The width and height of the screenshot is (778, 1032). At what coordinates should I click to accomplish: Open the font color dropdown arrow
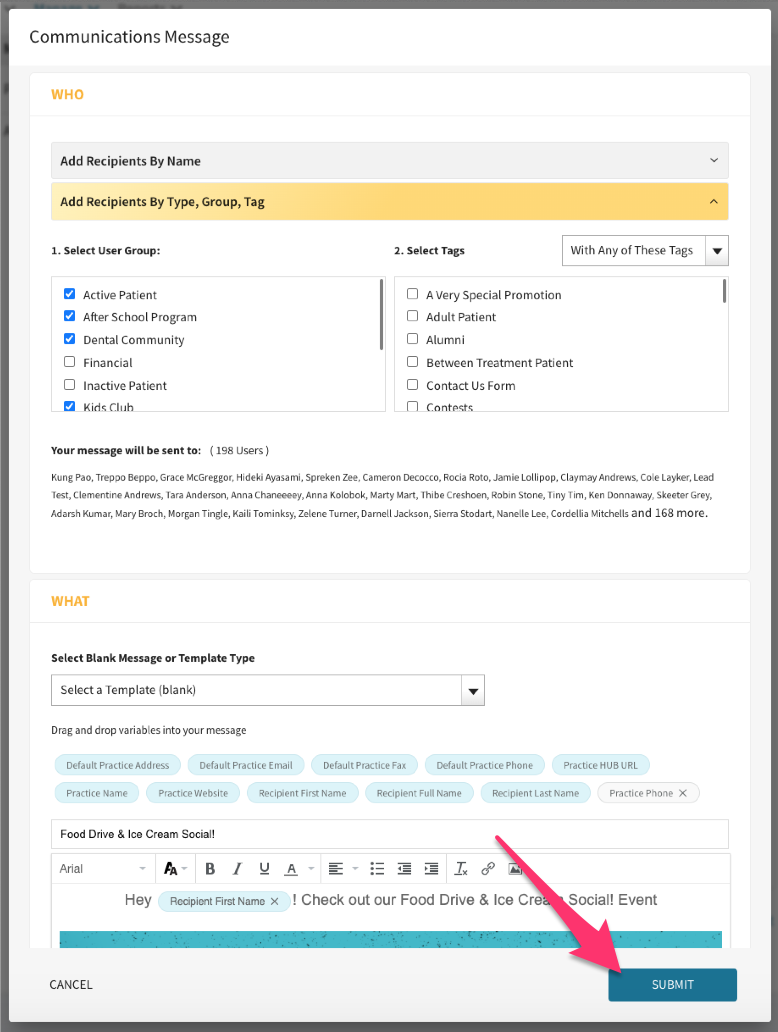pos(311,869)
